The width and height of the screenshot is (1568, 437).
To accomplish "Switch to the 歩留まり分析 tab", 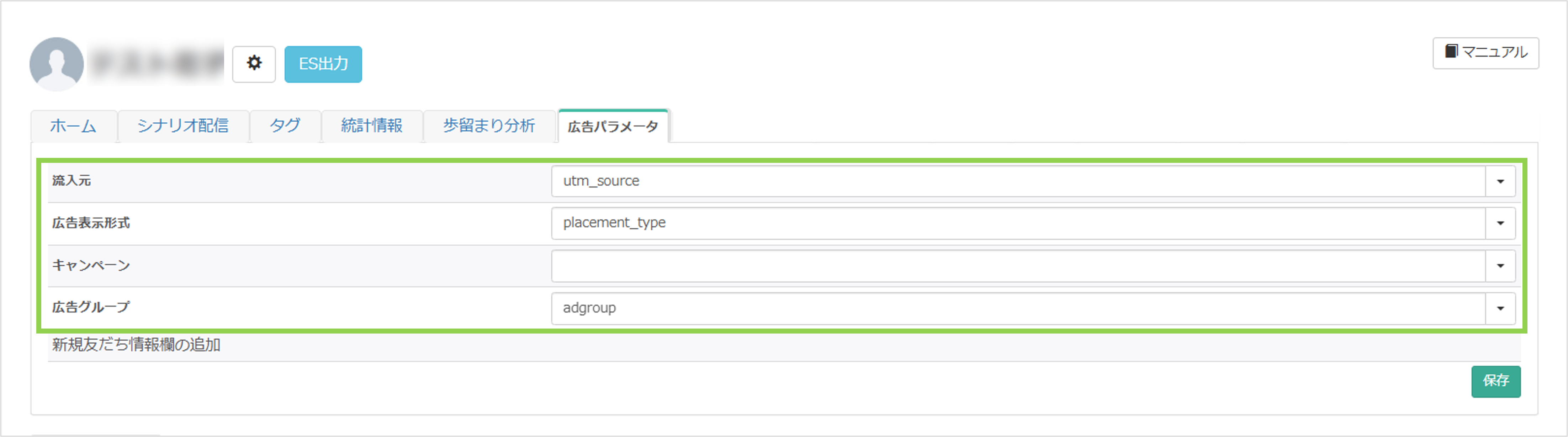I will pos(489,126).
